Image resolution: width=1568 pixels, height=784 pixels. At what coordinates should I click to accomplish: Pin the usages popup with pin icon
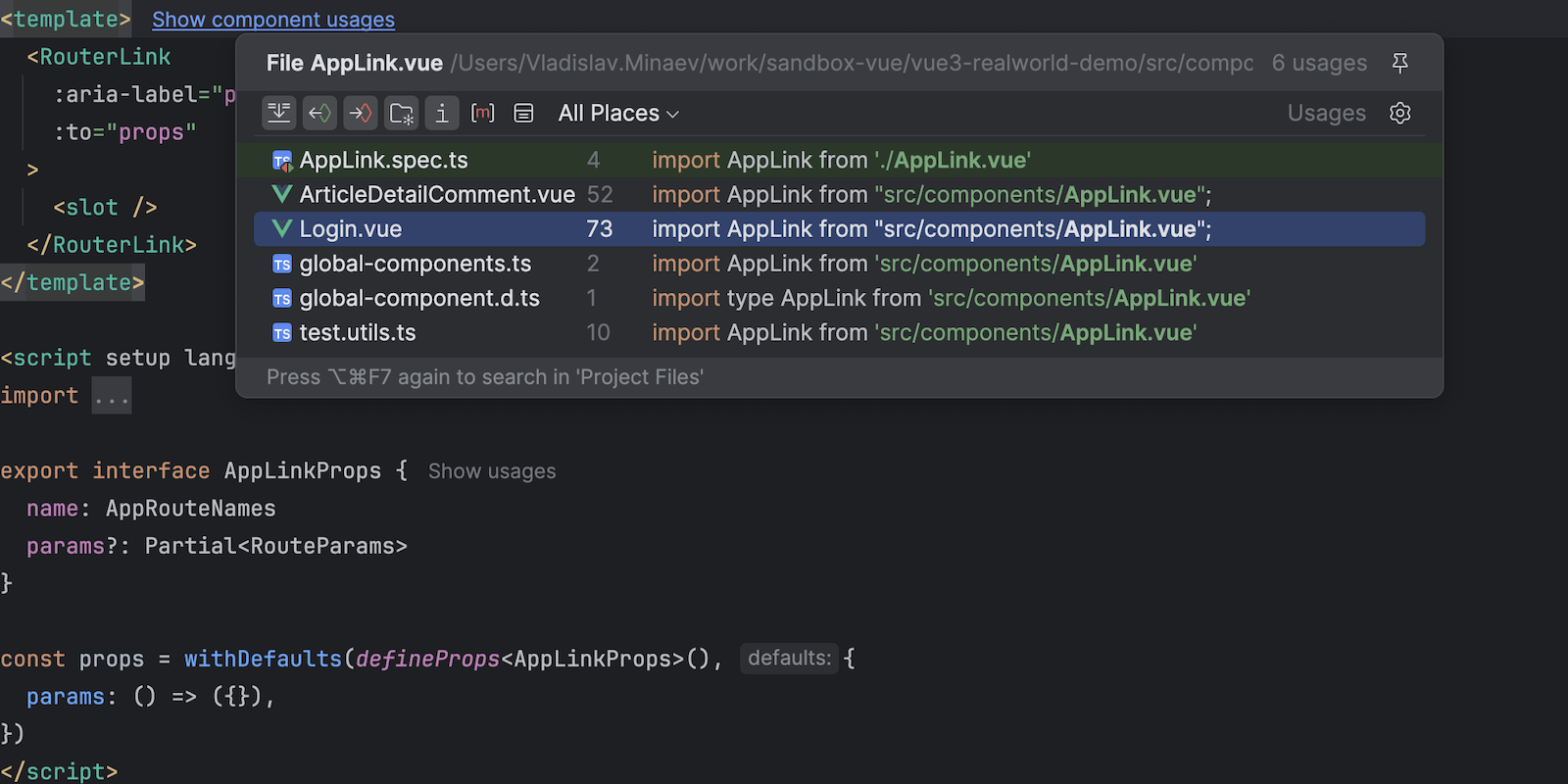pyautogui.click(x=1399, y=63)
